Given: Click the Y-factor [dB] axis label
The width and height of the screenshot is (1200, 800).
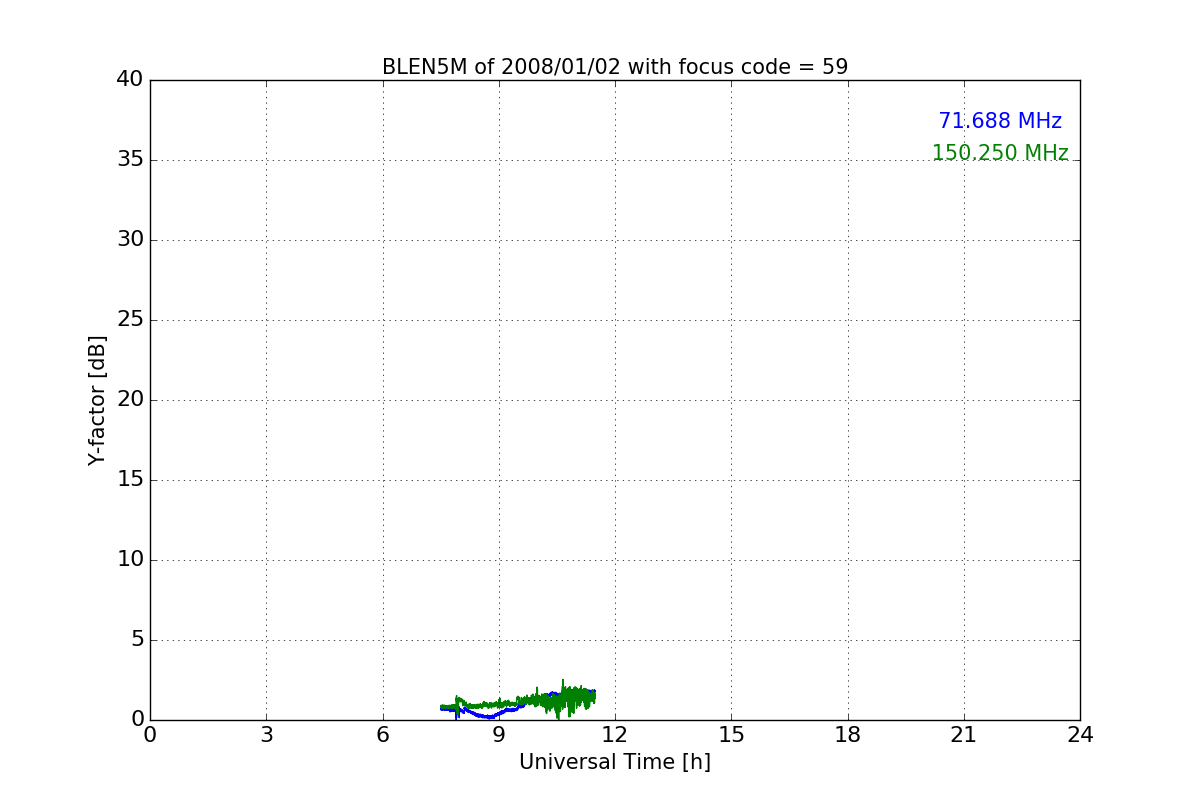Looking at the screenshot, I should [x=97, y=400].
